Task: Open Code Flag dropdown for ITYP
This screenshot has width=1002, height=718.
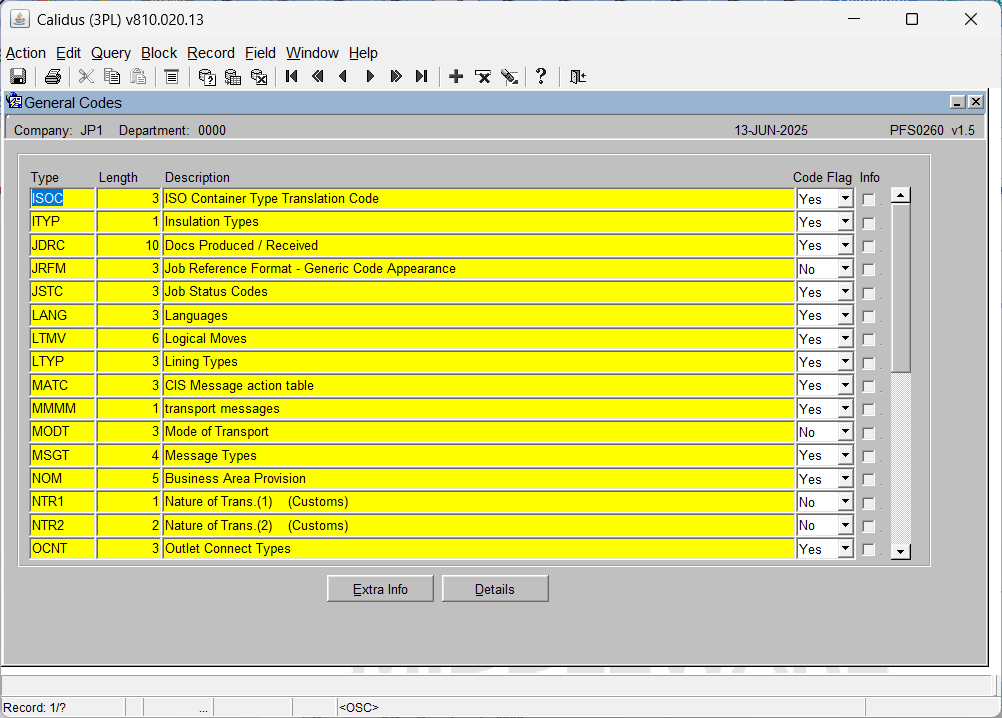Action: (x=845, y=222)
